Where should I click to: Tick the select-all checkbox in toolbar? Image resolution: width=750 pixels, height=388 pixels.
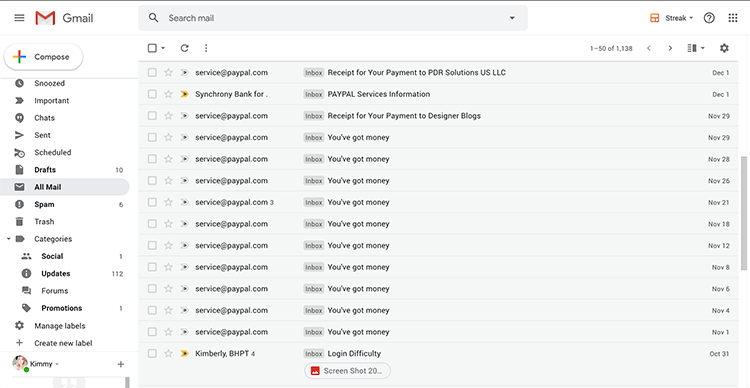152,48
